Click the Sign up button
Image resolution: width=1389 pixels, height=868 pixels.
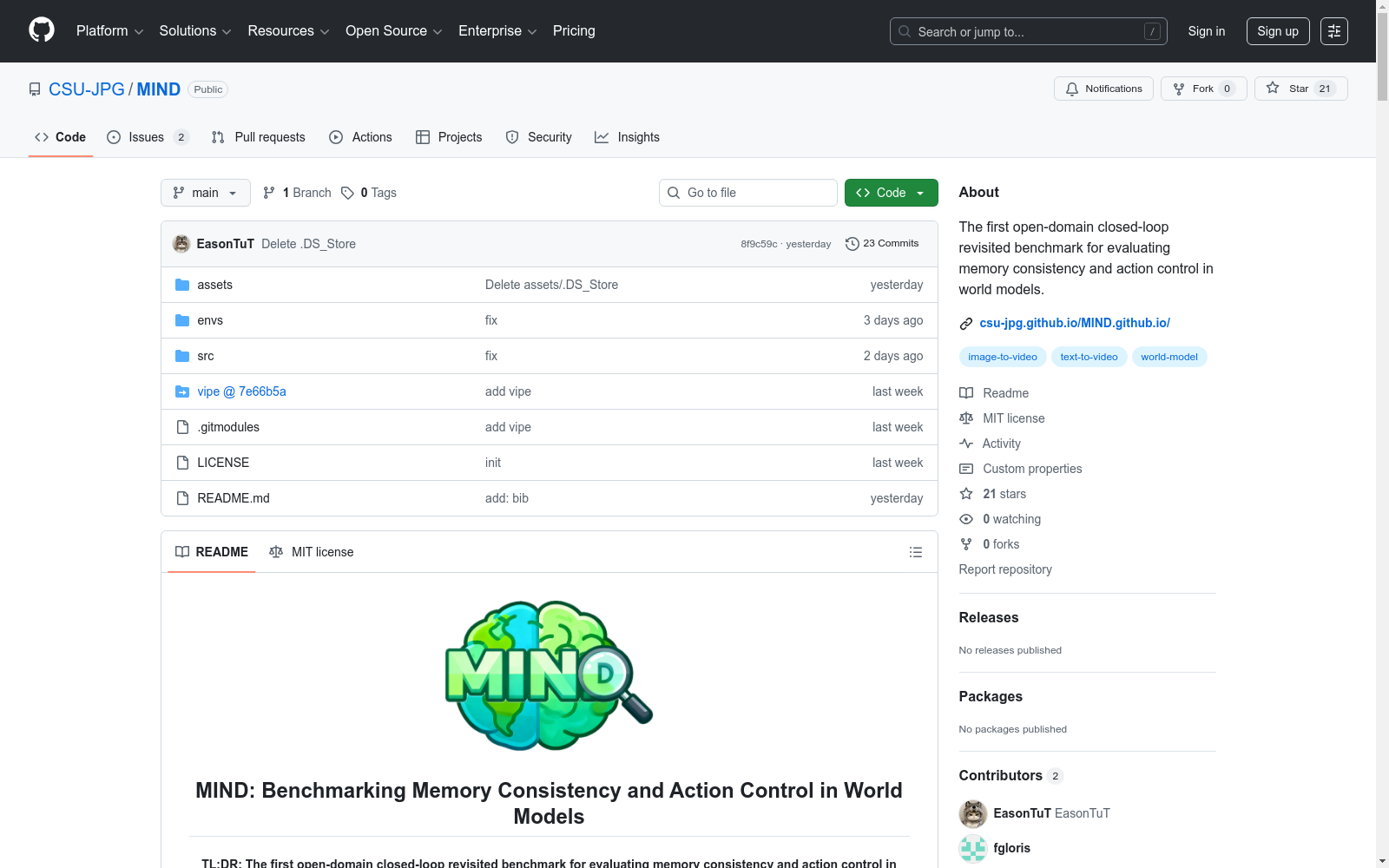(1278, 31)
